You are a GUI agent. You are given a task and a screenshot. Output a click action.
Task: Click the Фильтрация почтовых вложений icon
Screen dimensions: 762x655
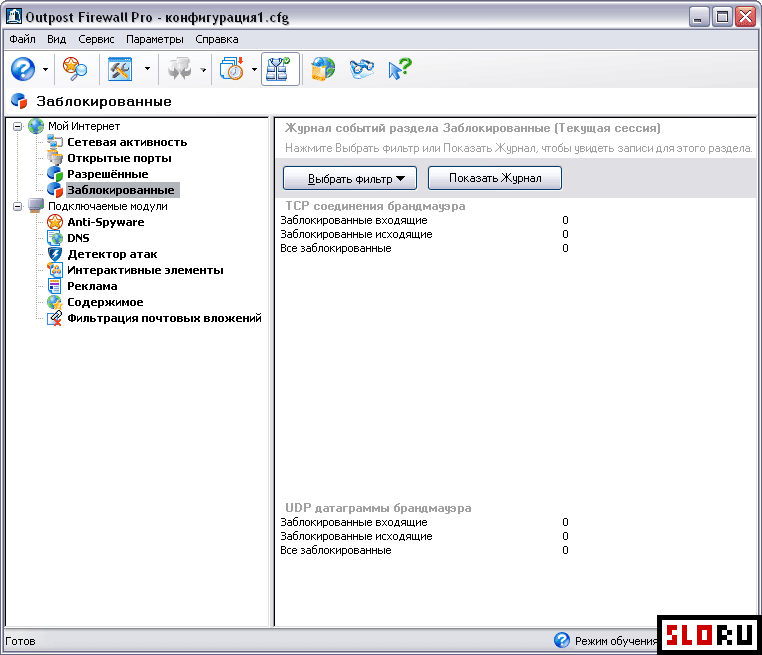click(55, 318)
